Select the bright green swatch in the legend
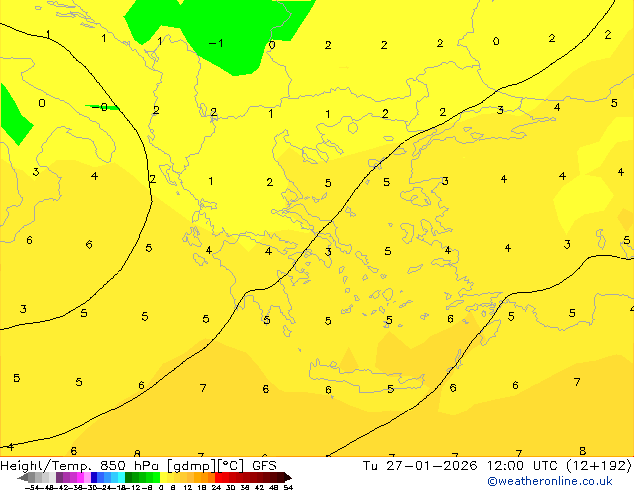 tap(156, 477)
